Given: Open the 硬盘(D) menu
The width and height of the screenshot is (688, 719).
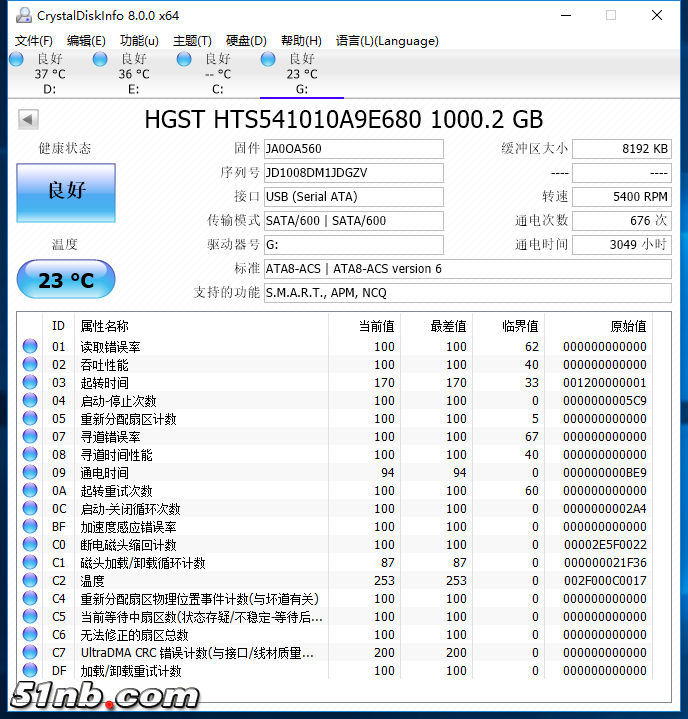Looking at the screenshot, I should pos(246,41).
